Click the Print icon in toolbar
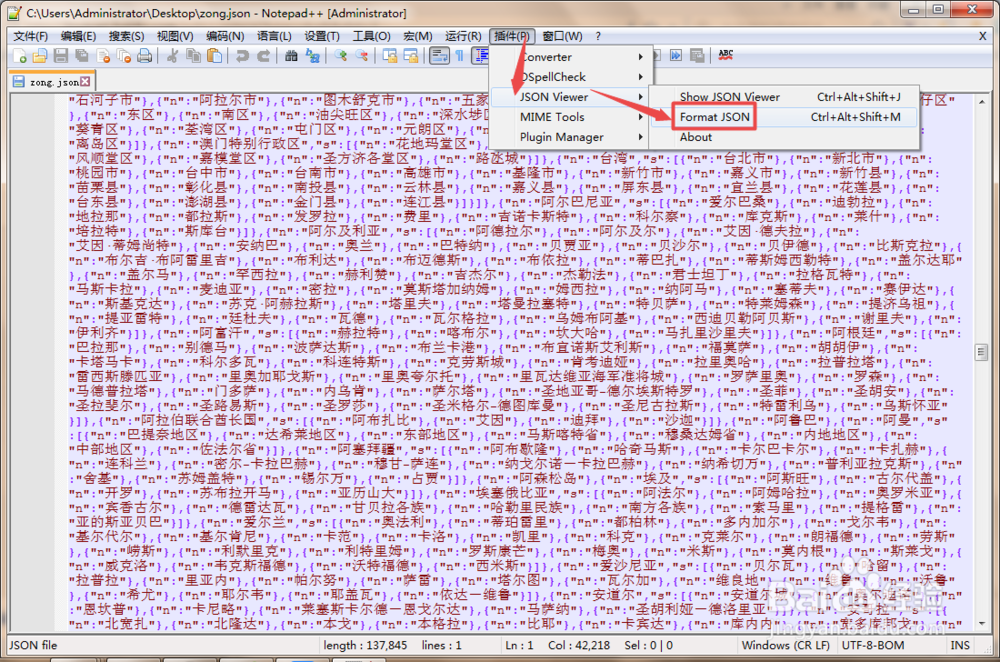 145,56
